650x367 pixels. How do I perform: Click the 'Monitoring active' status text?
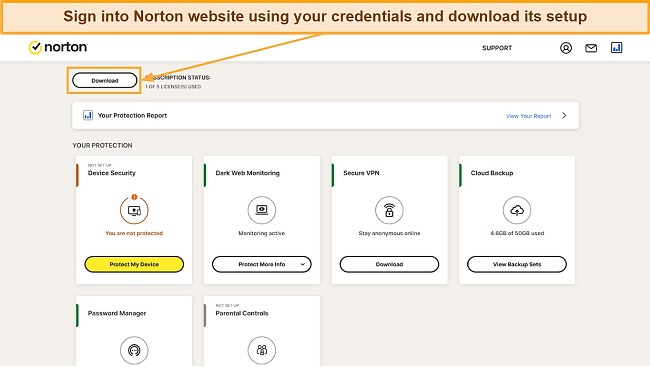[262, 233]
